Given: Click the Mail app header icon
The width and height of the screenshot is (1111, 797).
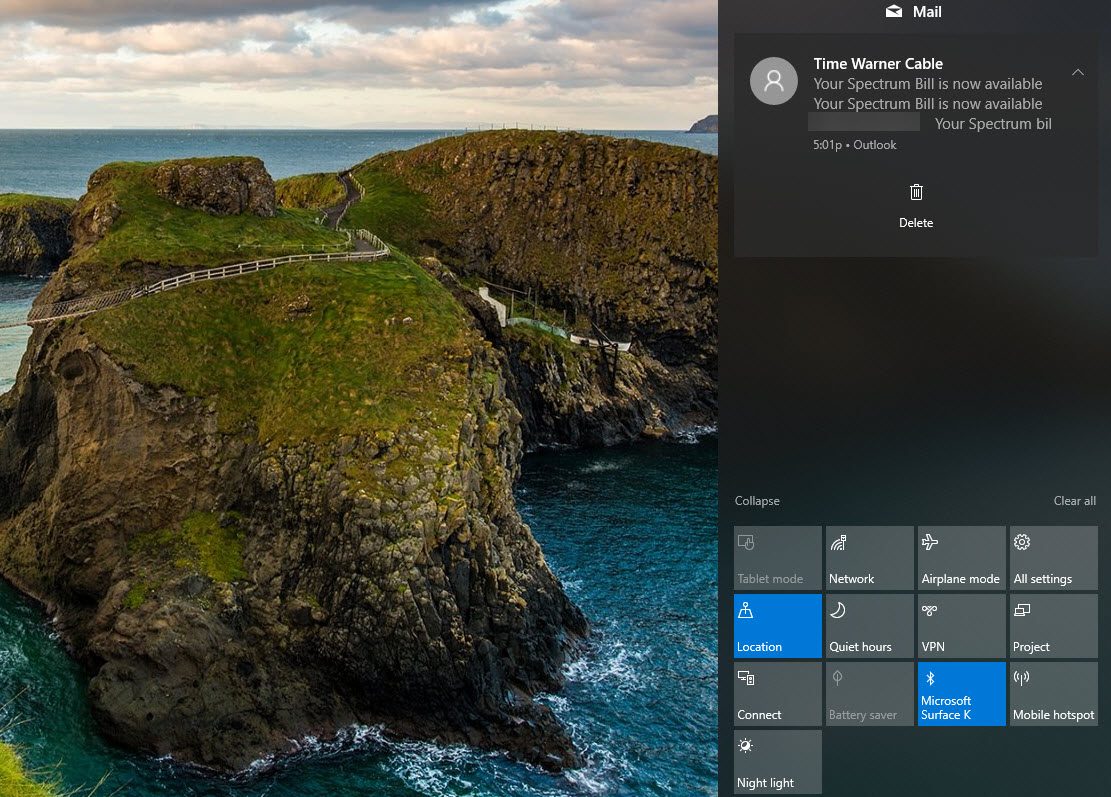Looking at the screenshot, I should 893,11.
